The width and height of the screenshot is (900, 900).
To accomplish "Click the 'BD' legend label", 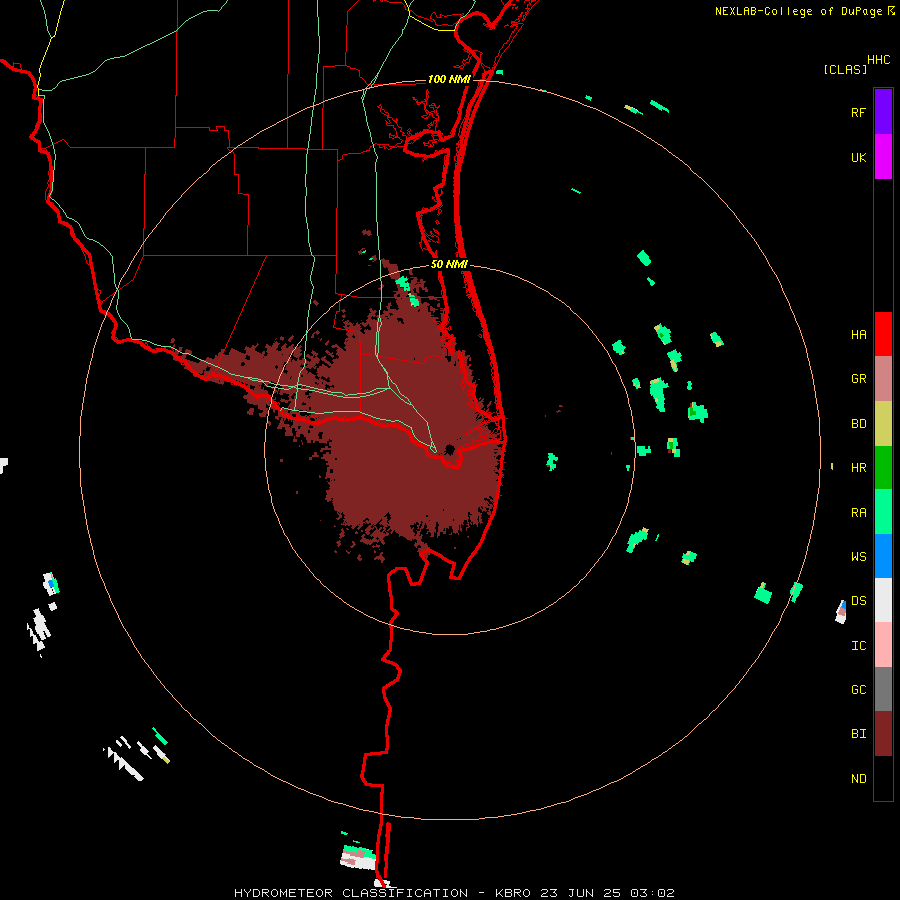I will coord(858,424).
